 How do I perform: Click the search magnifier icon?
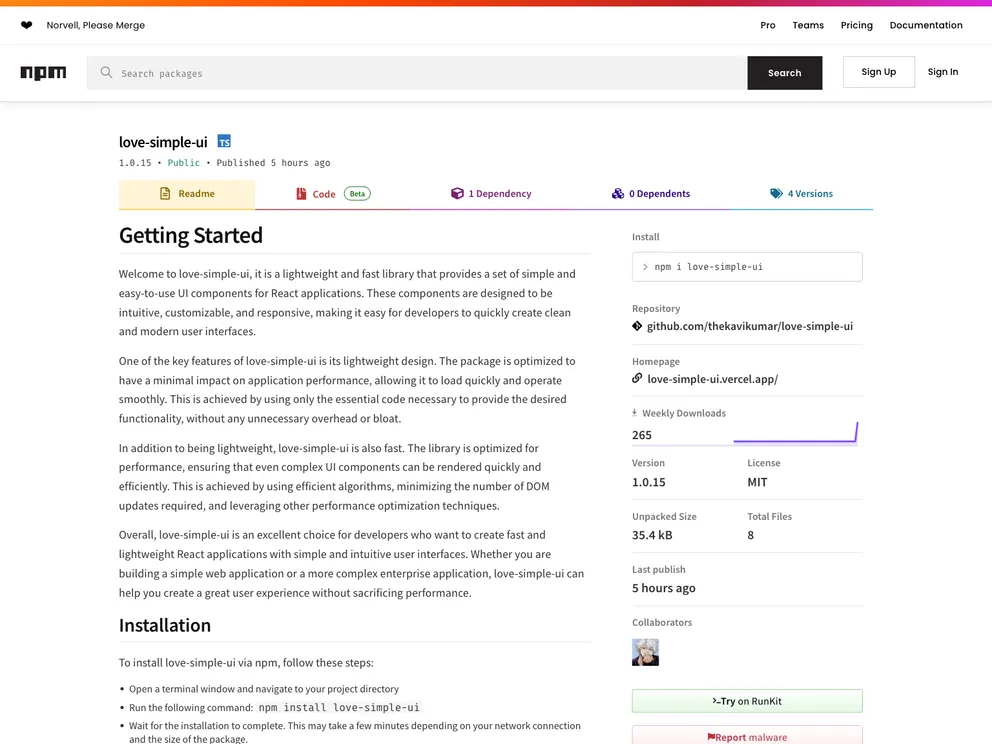pos(105,72)
